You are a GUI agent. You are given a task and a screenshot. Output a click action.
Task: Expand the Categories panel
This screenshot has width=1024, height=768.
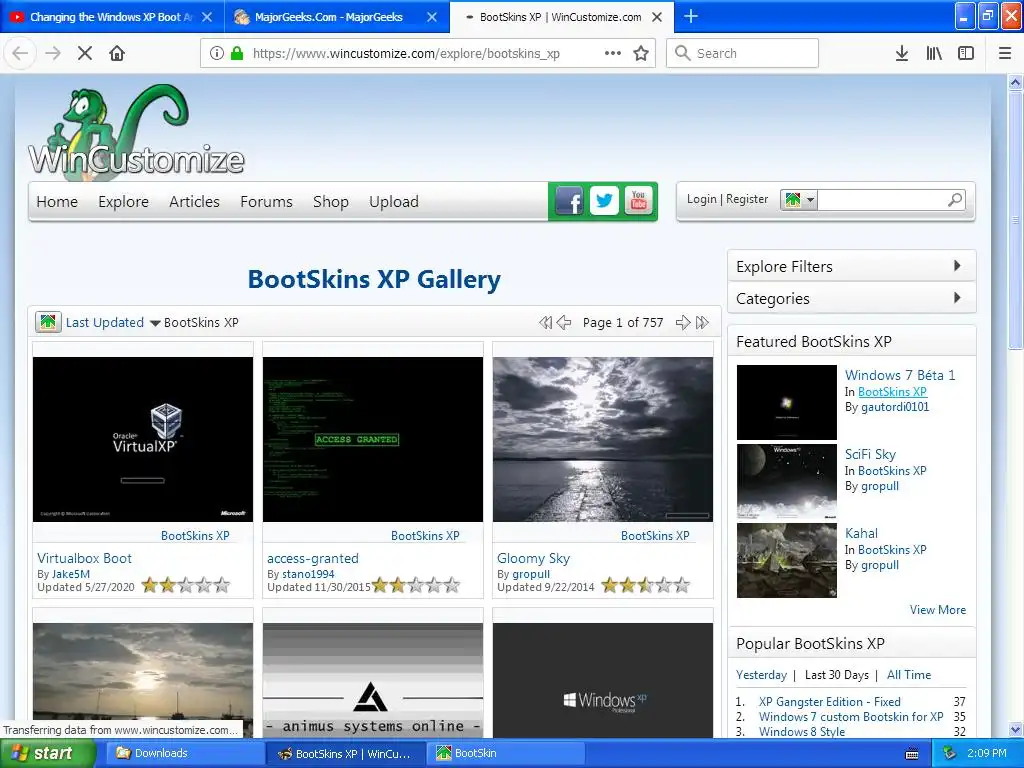852,298
